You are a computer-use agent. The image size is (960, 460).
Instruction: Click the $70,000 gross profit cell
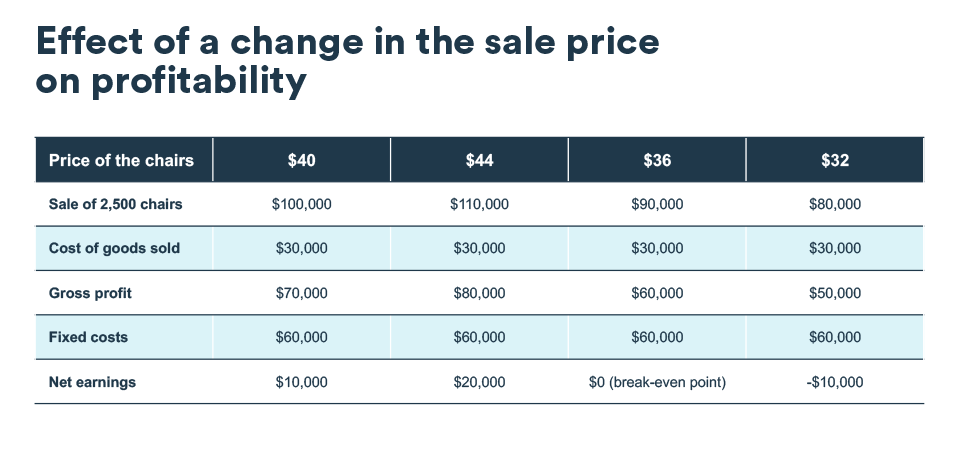point(301,294)
